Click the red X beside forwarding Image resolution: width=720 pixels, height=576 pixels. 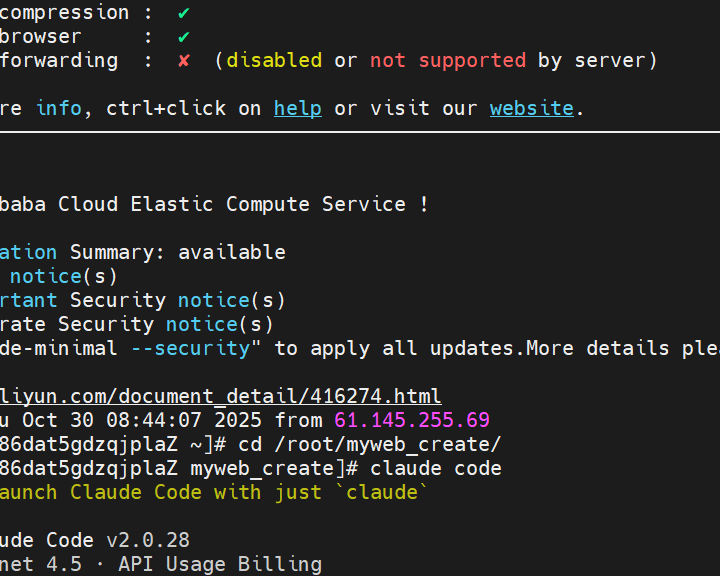pyautogui.click(x=184, y=61)
